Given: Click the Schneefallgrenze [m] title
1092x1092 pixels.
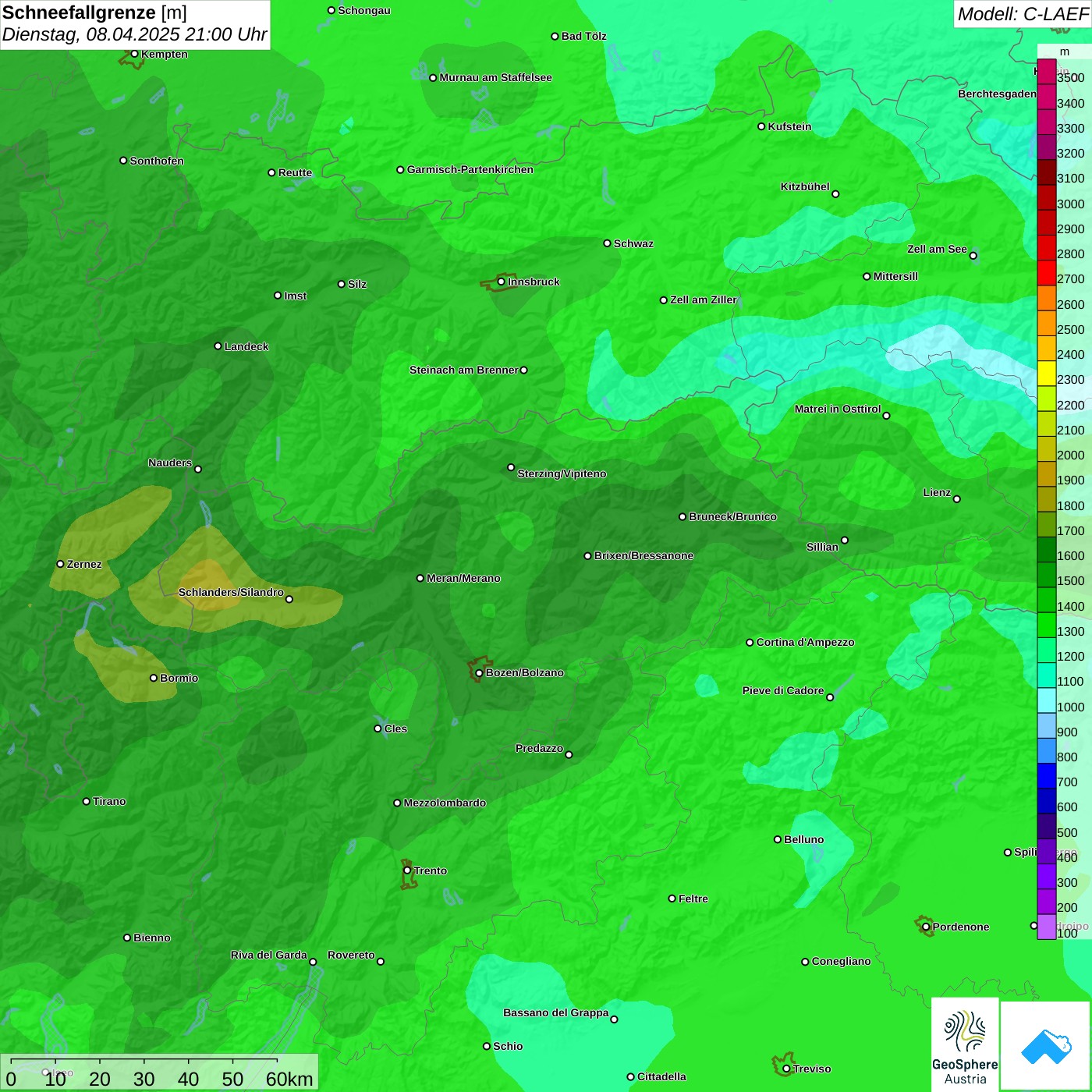Looking at the screenshot, I should (x=94, y=12).
